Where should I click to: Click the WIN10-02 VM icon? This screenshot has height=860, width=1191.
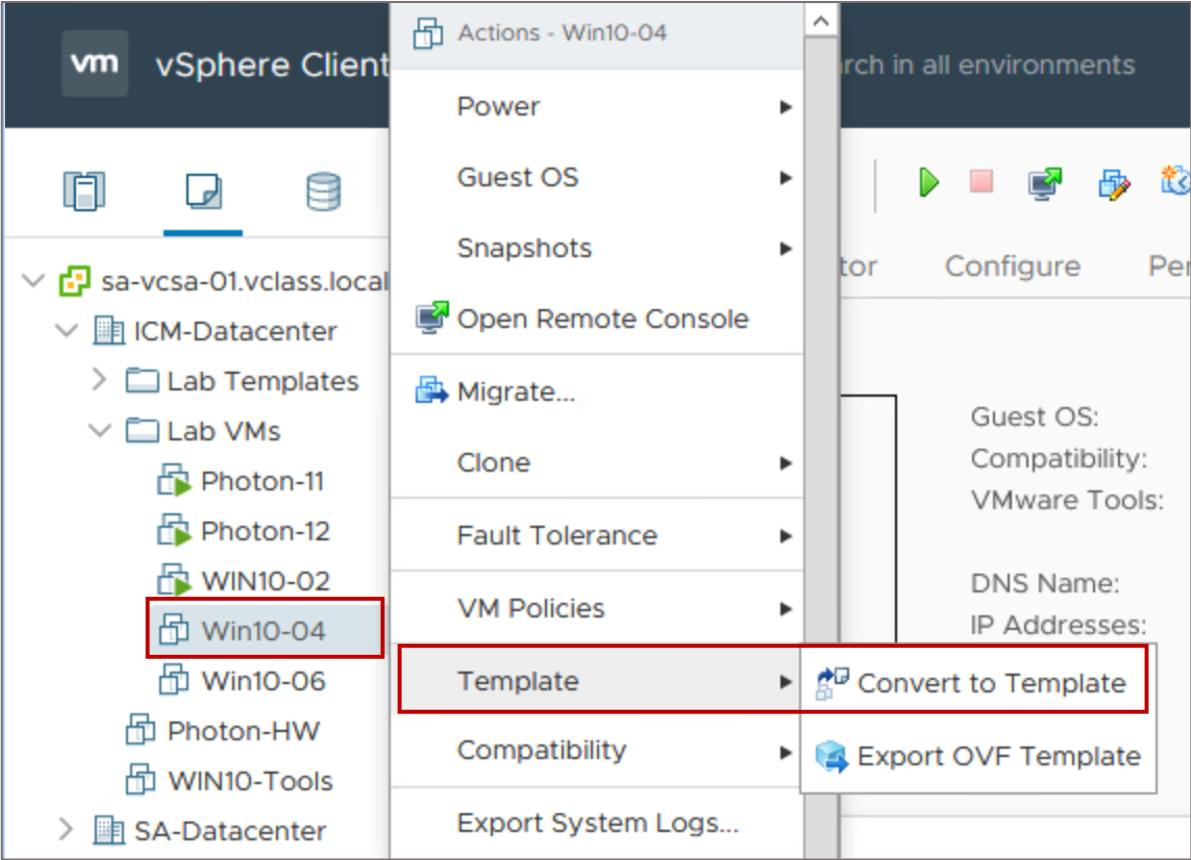click(174, 580)
